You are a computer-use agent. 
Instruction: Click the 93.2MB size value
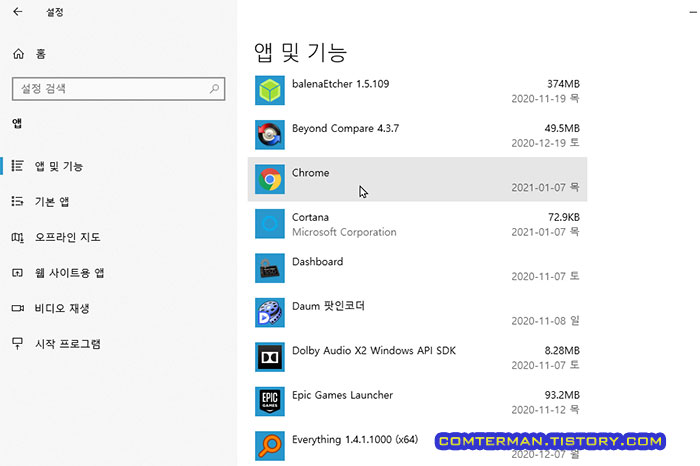pos(562,395)
